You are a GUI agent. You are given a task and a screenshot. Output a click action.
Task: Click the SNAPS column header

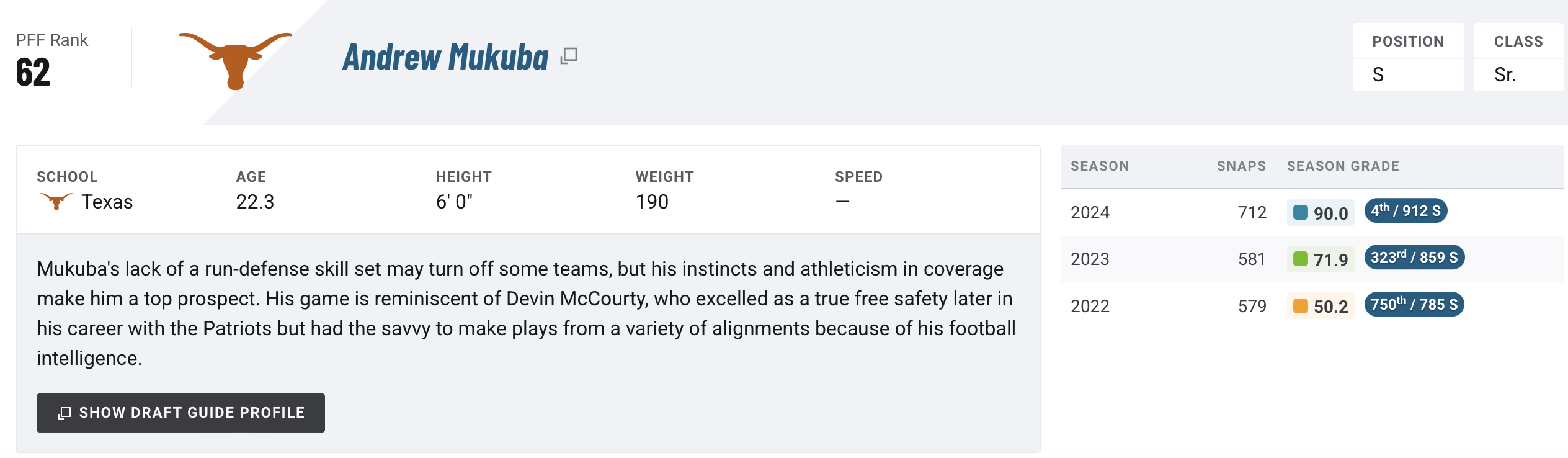[x=1241, y=166]
